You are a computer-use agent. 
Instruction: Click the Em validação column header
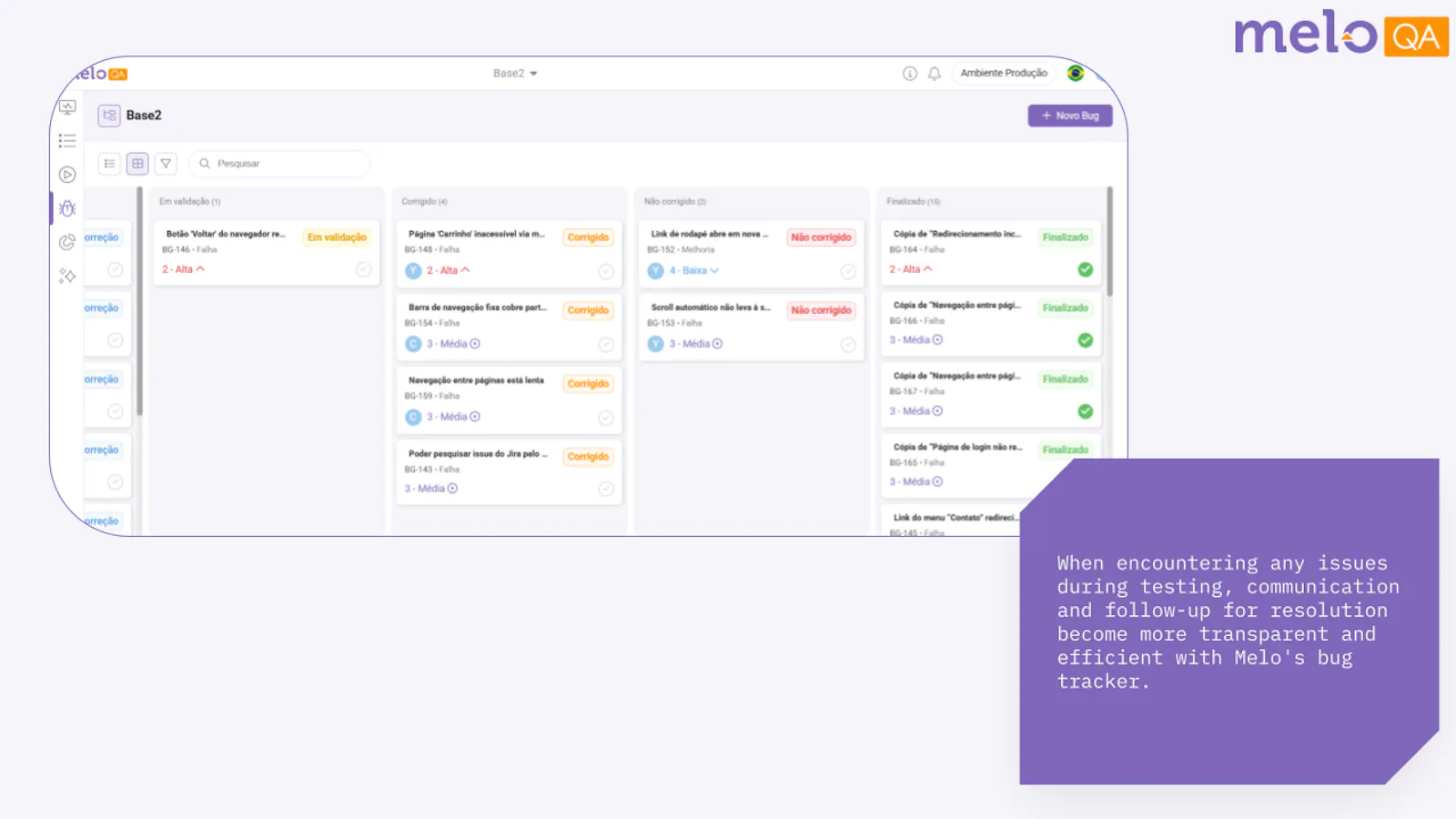pyautogui.click(x=190, y=202)
